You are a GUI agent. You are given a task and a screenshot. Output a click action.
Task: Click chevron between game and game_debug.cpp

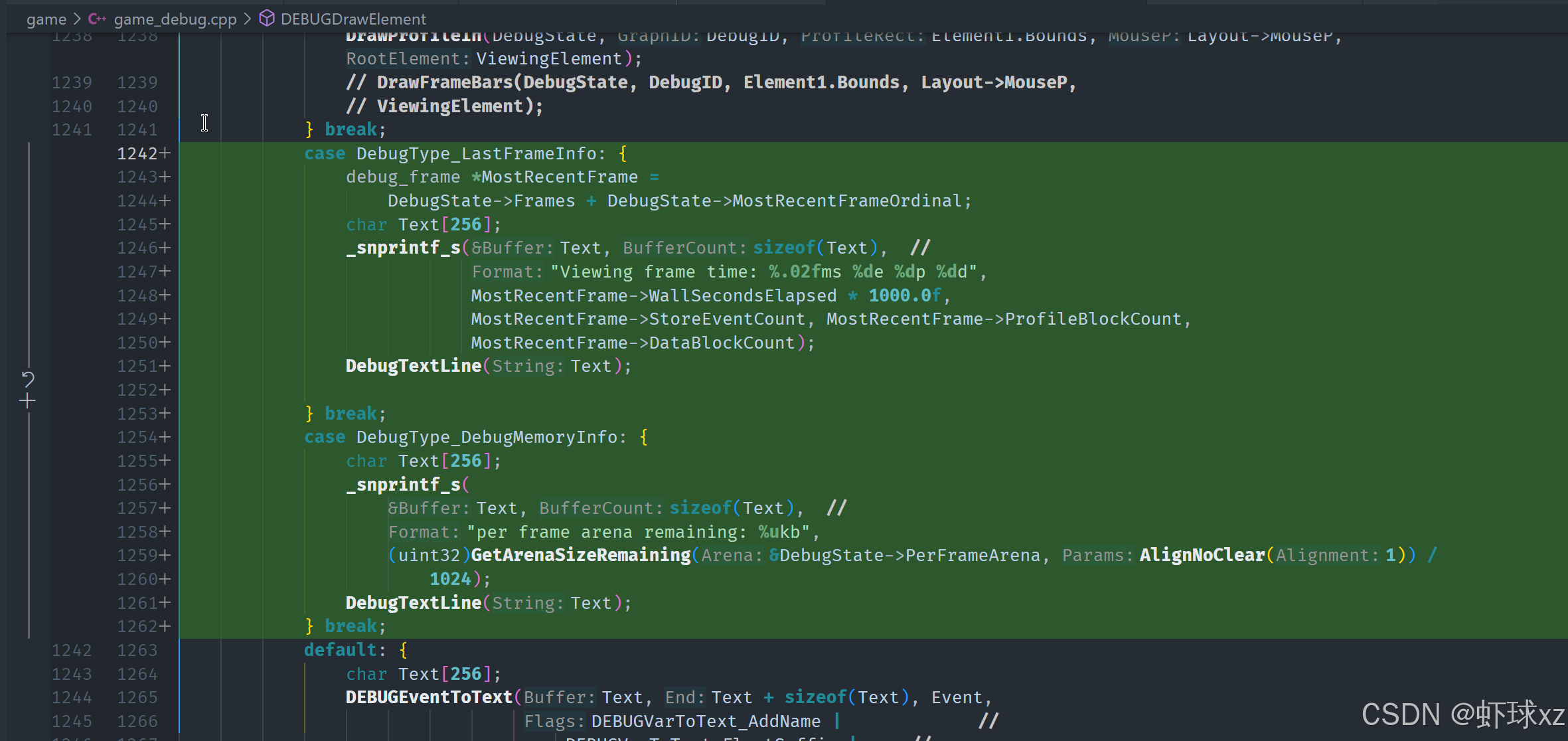77,19
